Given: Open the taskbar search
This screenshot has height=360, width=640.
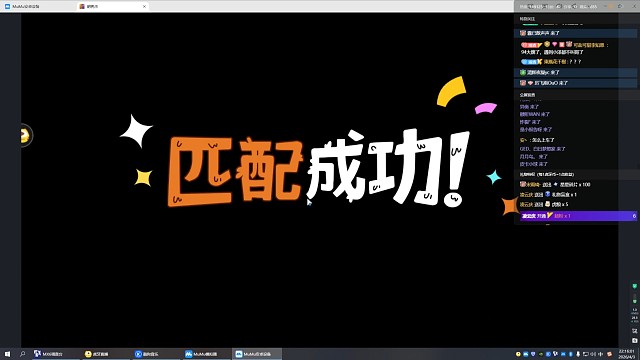Looking at the screenshot, I should point(22,354).
